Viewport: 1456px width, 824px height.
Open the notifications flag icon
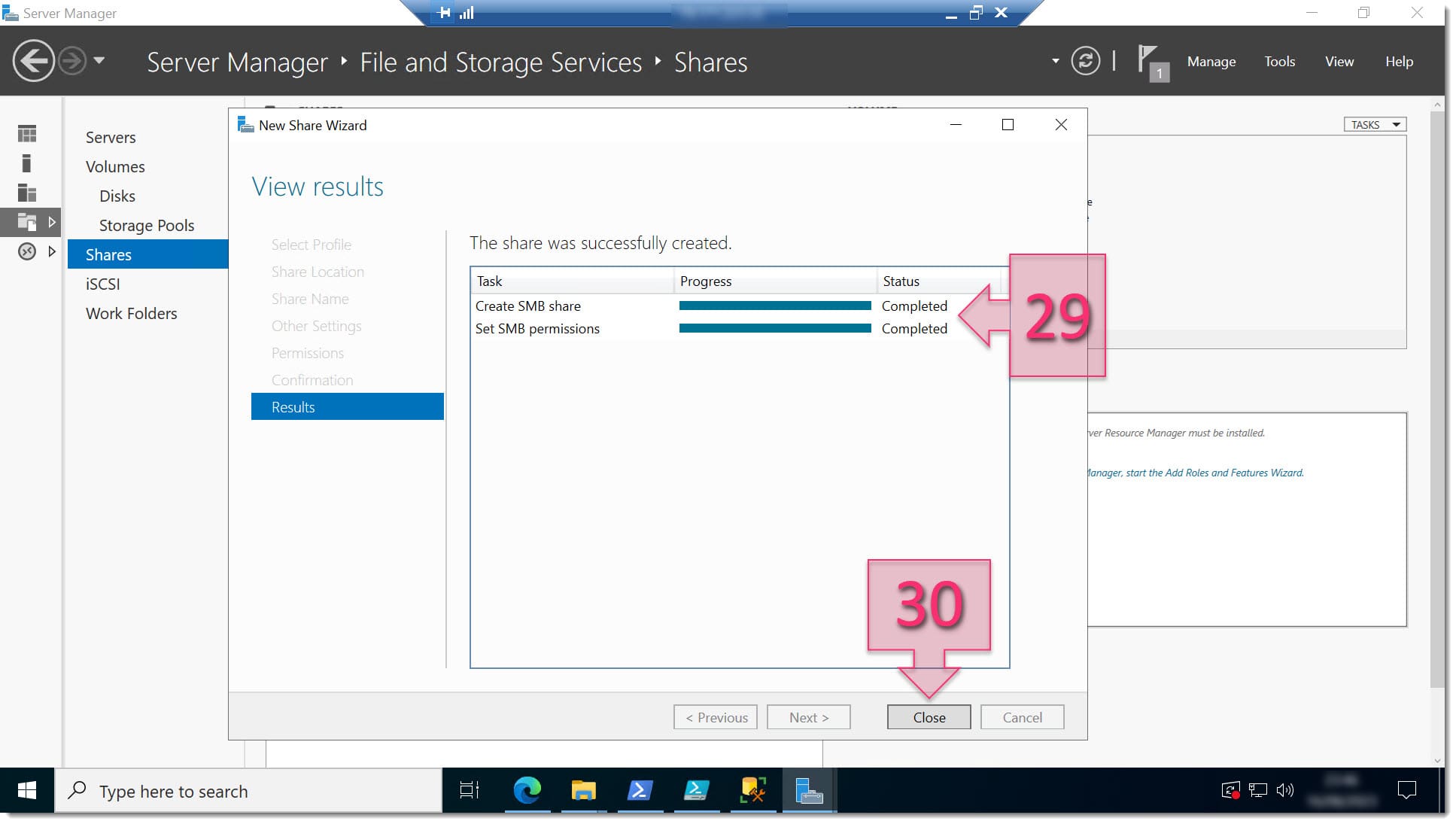coord(1151,62)
